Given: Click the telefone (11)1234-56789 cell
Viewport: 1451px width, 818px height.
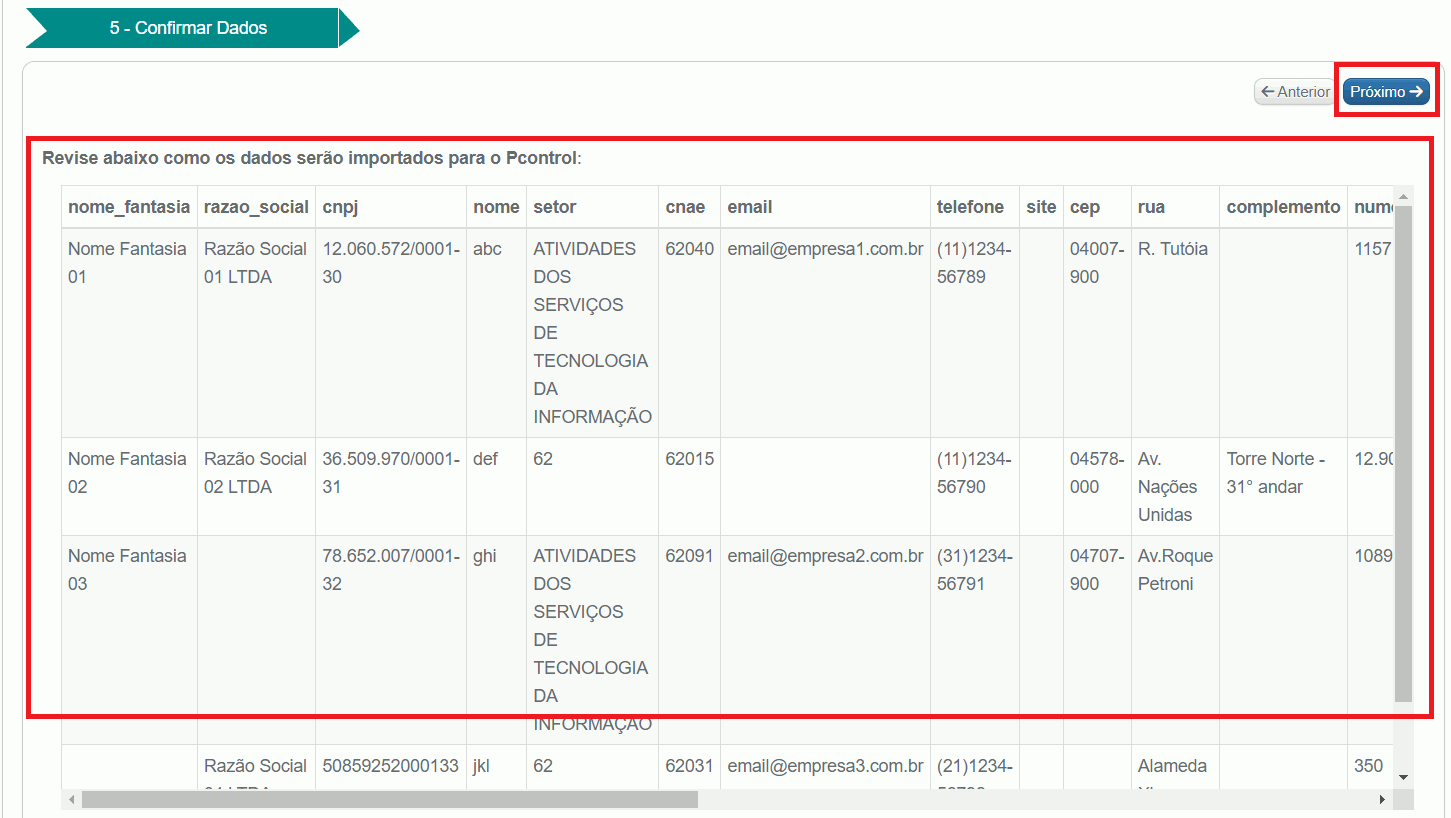Looking at the screenshot, I should pyautogui.click(x=975, y=333).
